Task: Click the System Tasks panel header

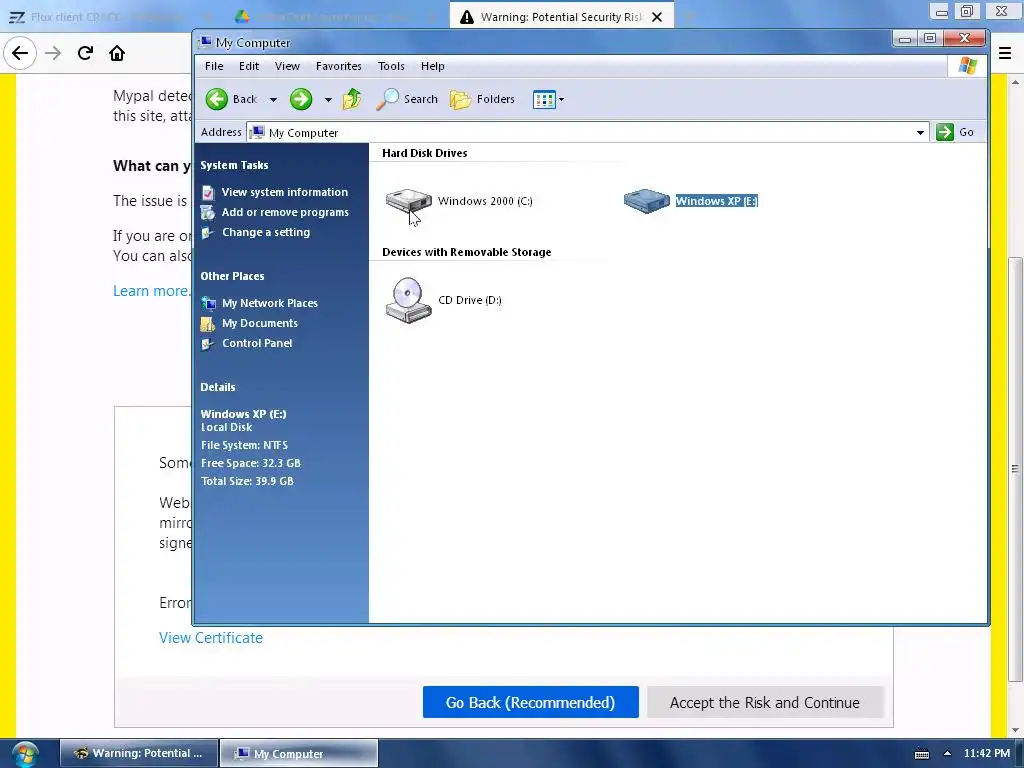Action: (x=234, y=165)
